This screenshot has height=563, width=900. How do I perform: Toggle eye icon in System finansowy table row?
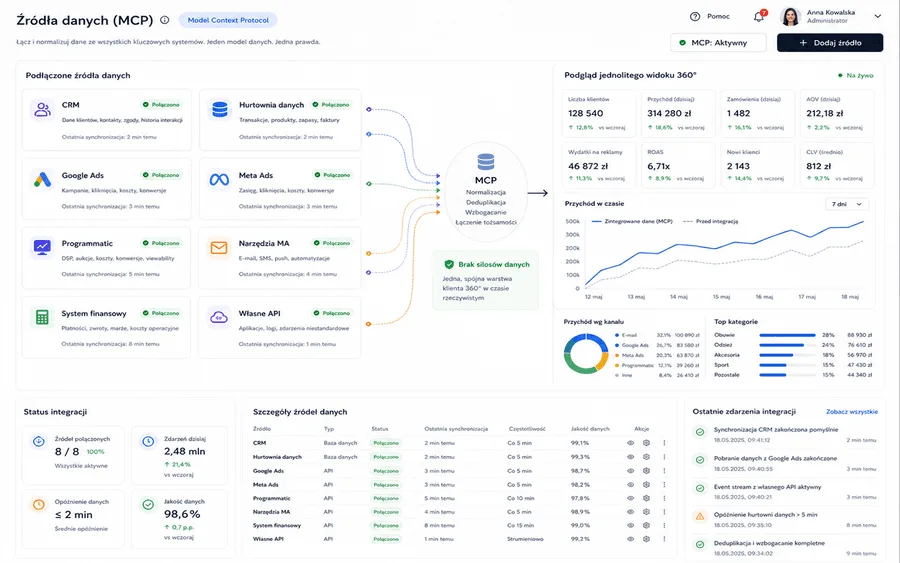coord(630,525)
